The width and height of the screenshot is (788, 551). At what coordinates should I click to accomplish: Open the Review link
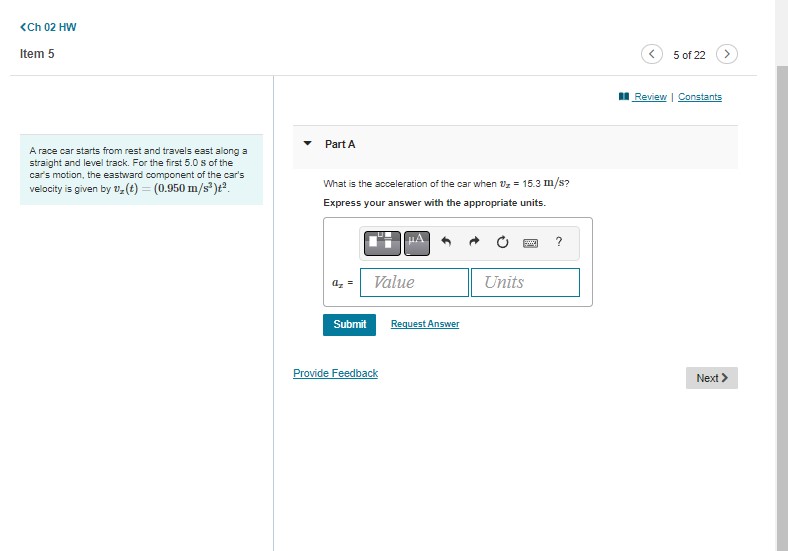pyautogui.click(x=650, y=97)
